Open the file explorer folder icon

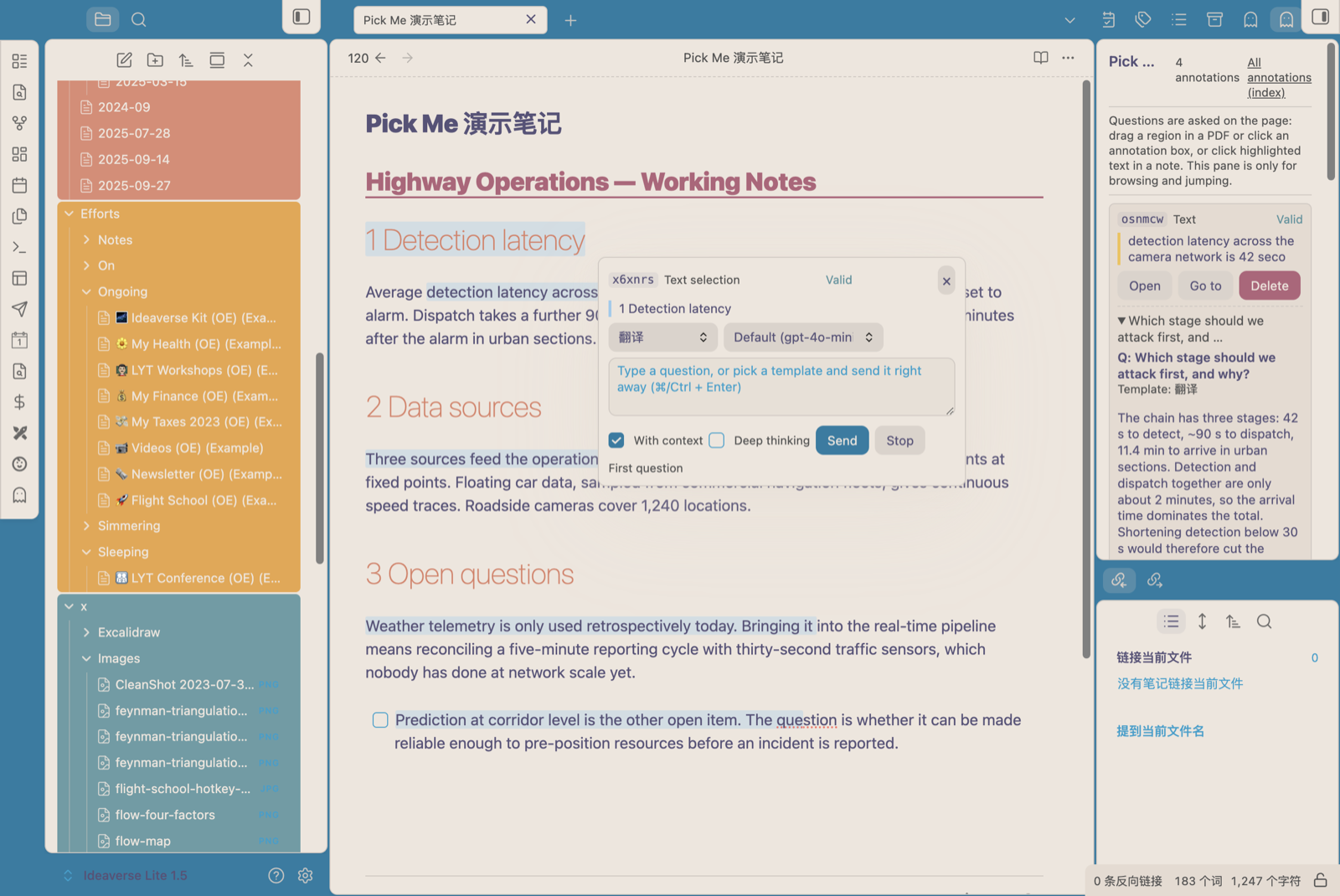(x=103, y=19)
